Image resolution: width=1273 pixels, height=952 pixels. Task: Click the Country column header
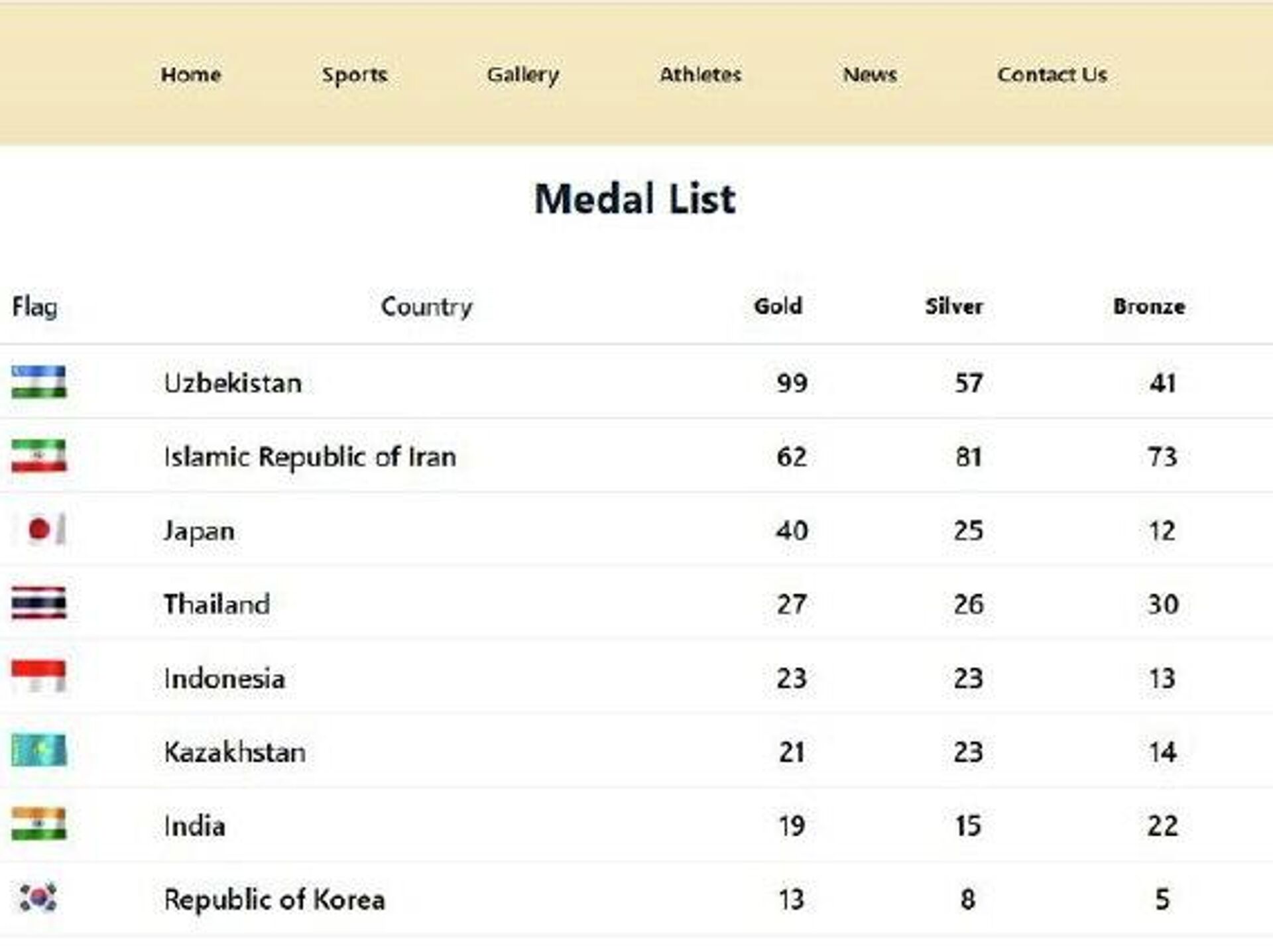pyautogui.click(x=426, y=306)
